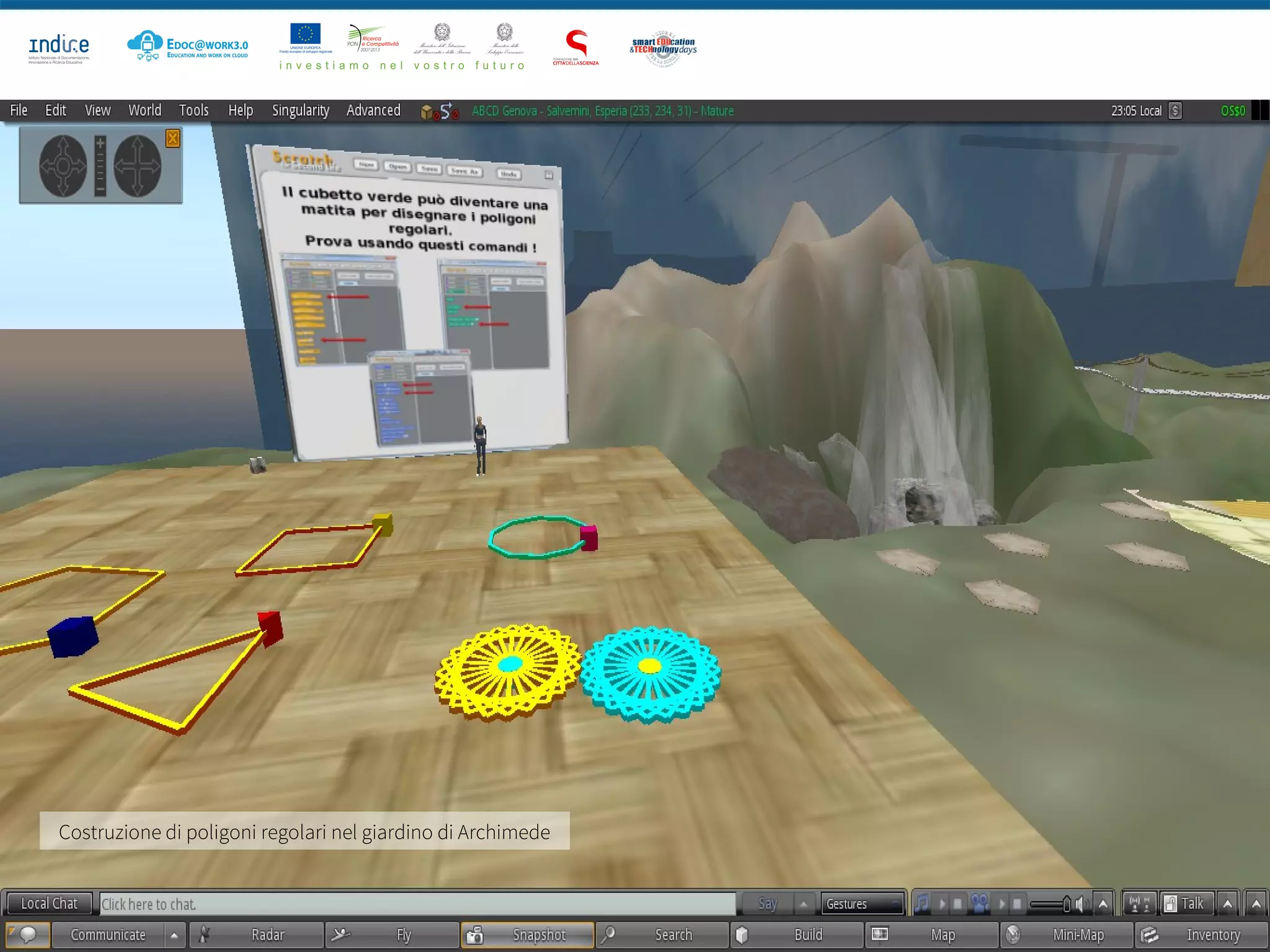Open the Communicate window
Screen dimensions: 1270x952
coord(108,935)
